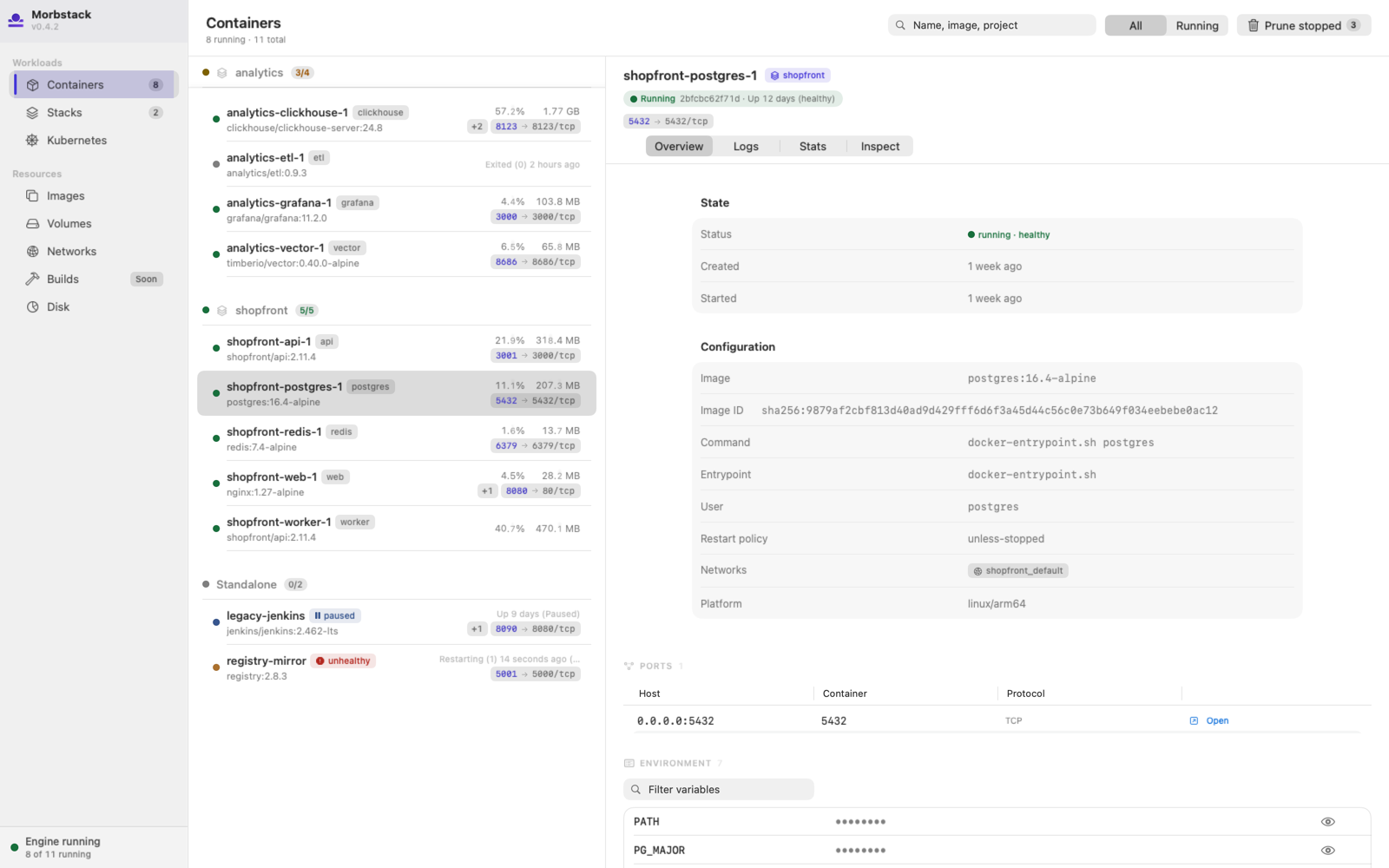
Task: Open the Volumes resource page
Action: [94, 224]
